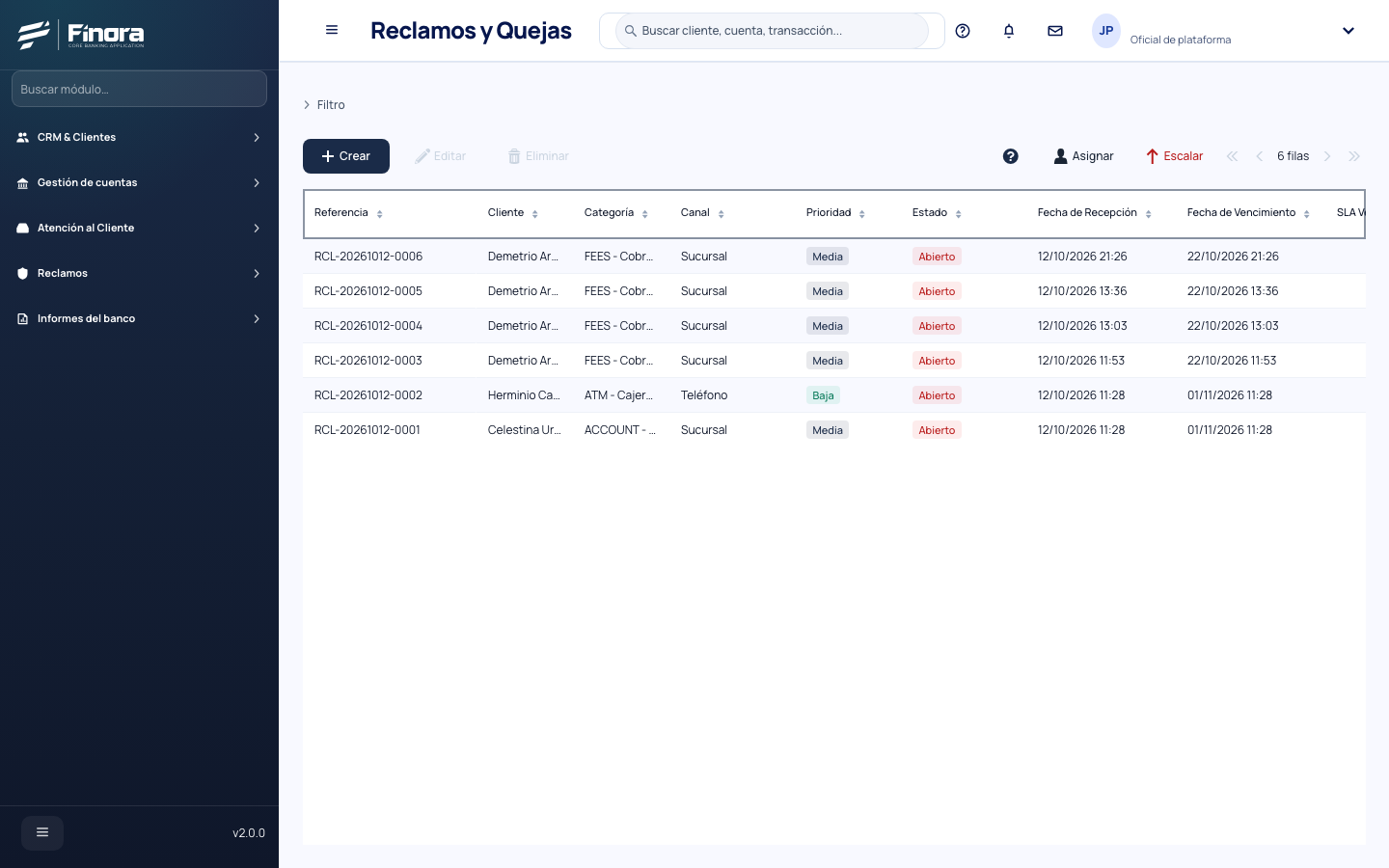Go to the previous page arrow

(x=1259, y=156)
